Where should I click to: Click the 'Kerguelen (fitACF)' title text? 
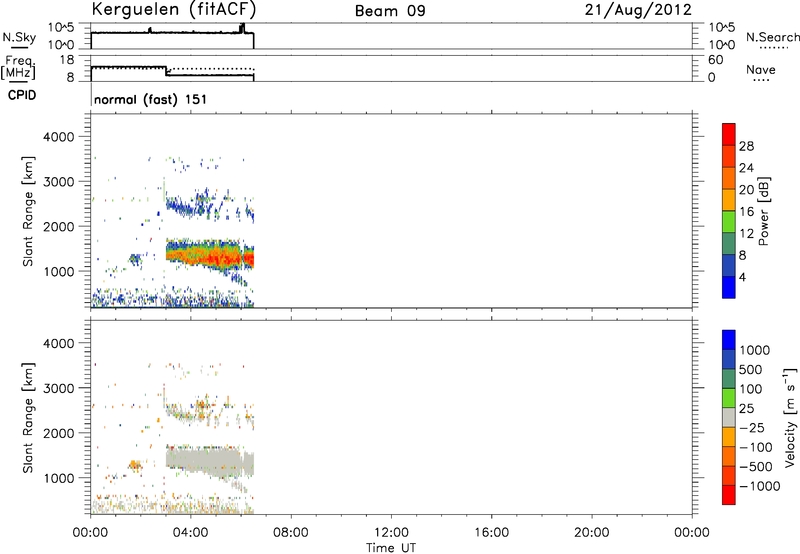click(173, 9)
